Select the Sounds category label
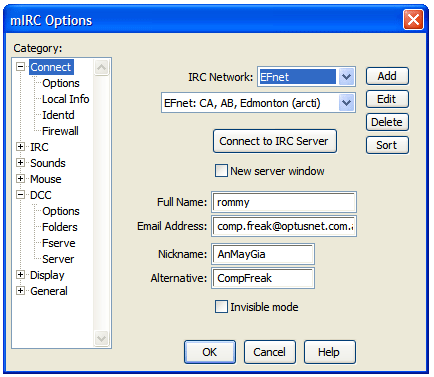Viewport: 434px width, 377px height. [48, 163]
